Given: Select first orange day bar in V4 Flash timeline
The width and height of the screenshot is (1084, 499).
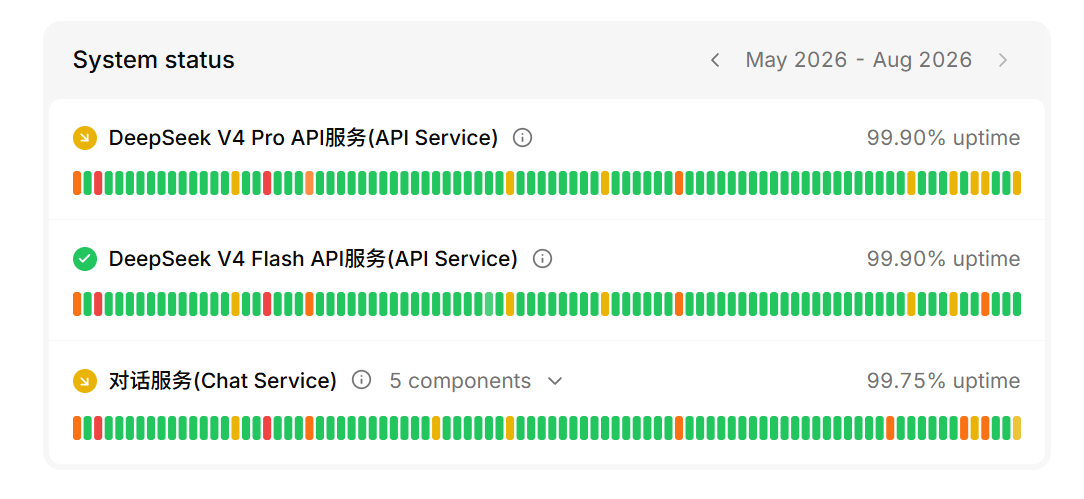Looking at the screenshot, I should click(77, 304).
